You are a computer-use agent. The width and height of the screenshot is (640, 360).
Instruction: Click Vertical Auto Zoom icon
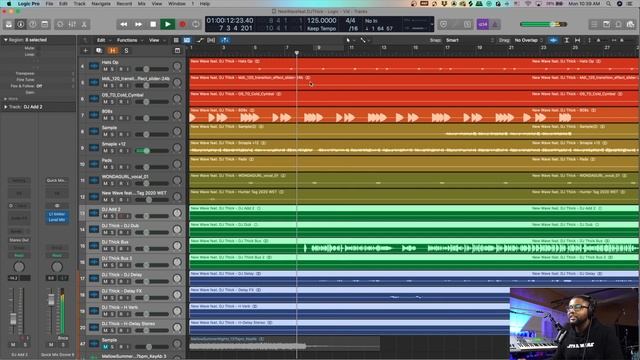tap(567, 40)
